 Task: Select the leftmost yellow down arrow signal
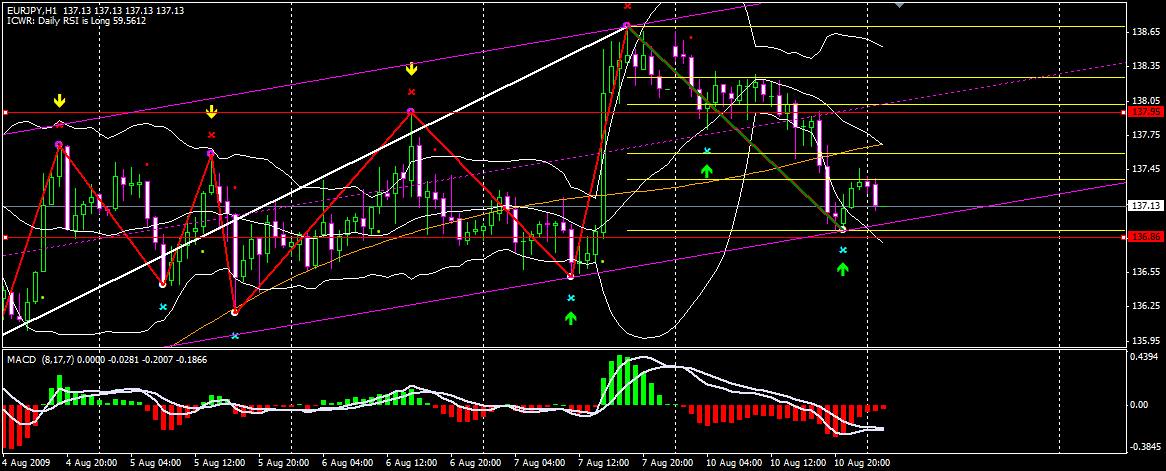pos(59,100)
